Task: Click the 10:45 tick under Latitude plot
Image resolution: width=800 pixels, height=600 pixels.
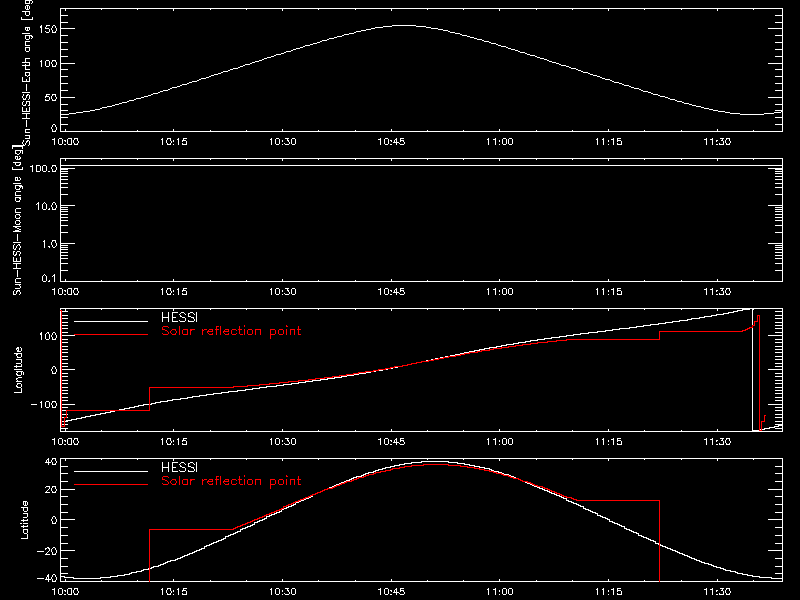Action: [x=391, y=592]
